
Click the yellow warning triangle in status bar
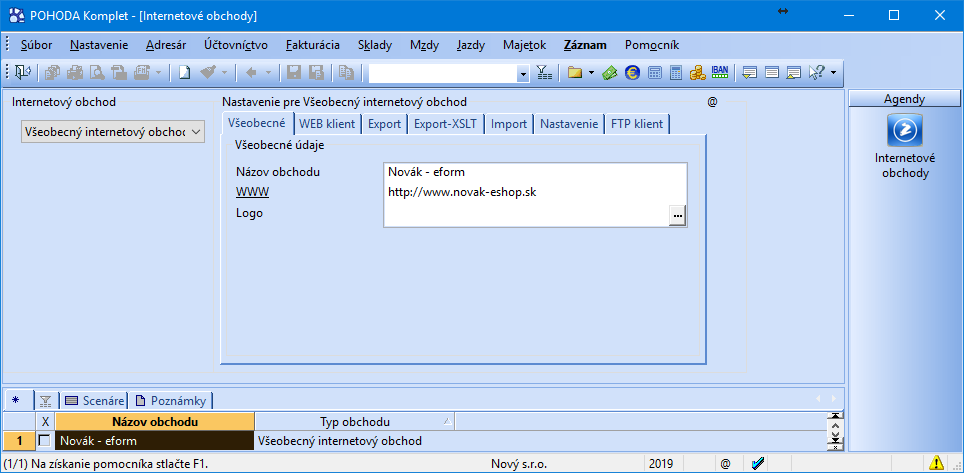coord(937,463)
